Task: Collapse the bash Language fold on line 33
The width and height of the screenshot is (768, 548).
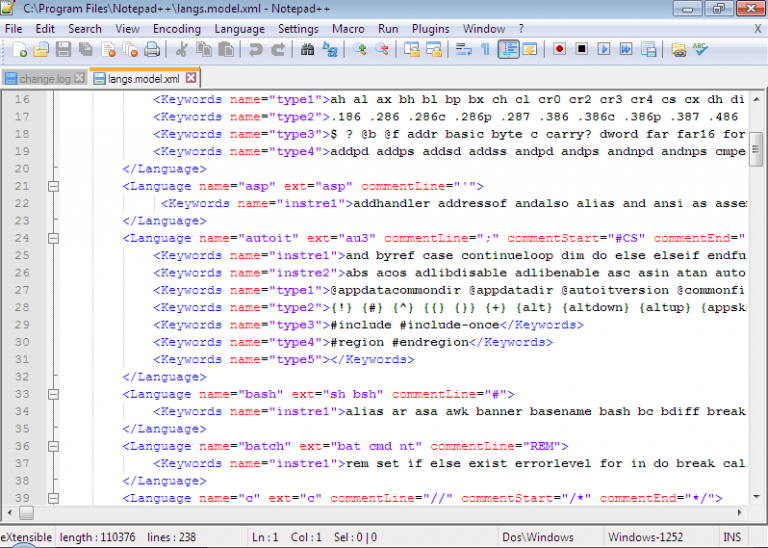Action: point(53,394)
